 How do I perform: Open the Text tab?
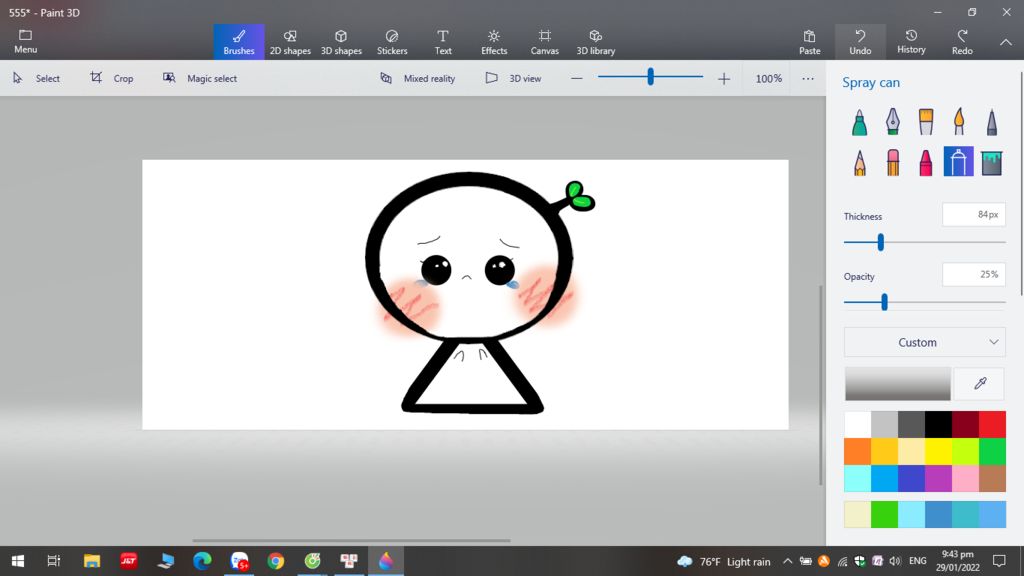click(443, 42)
